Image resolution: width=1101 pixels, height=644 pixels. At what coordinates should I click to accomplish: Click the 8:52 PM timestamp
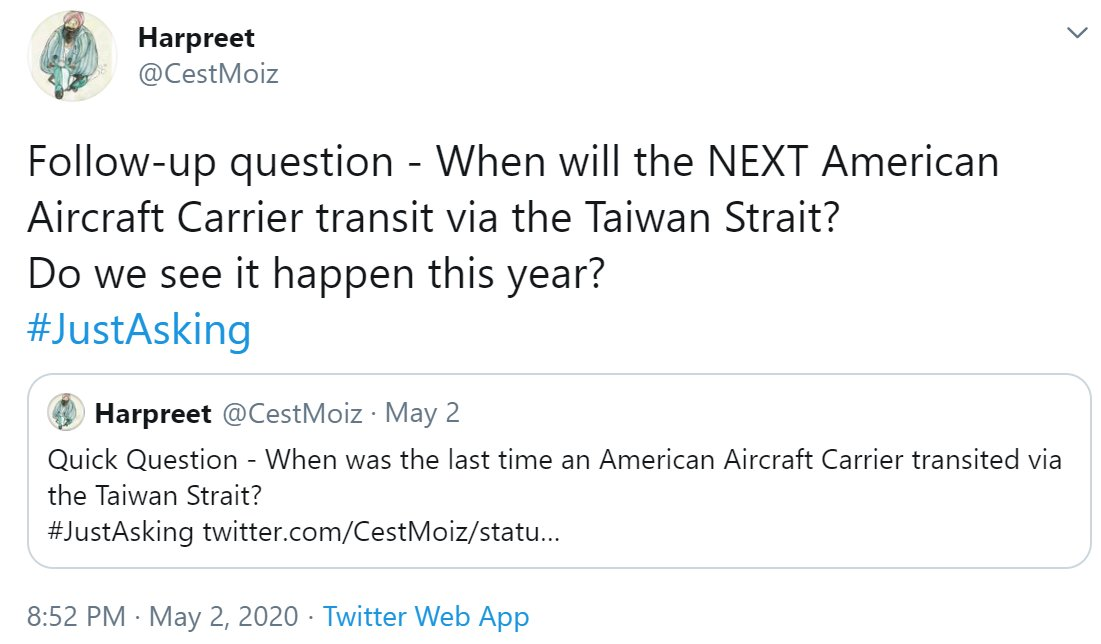point(74,617)
